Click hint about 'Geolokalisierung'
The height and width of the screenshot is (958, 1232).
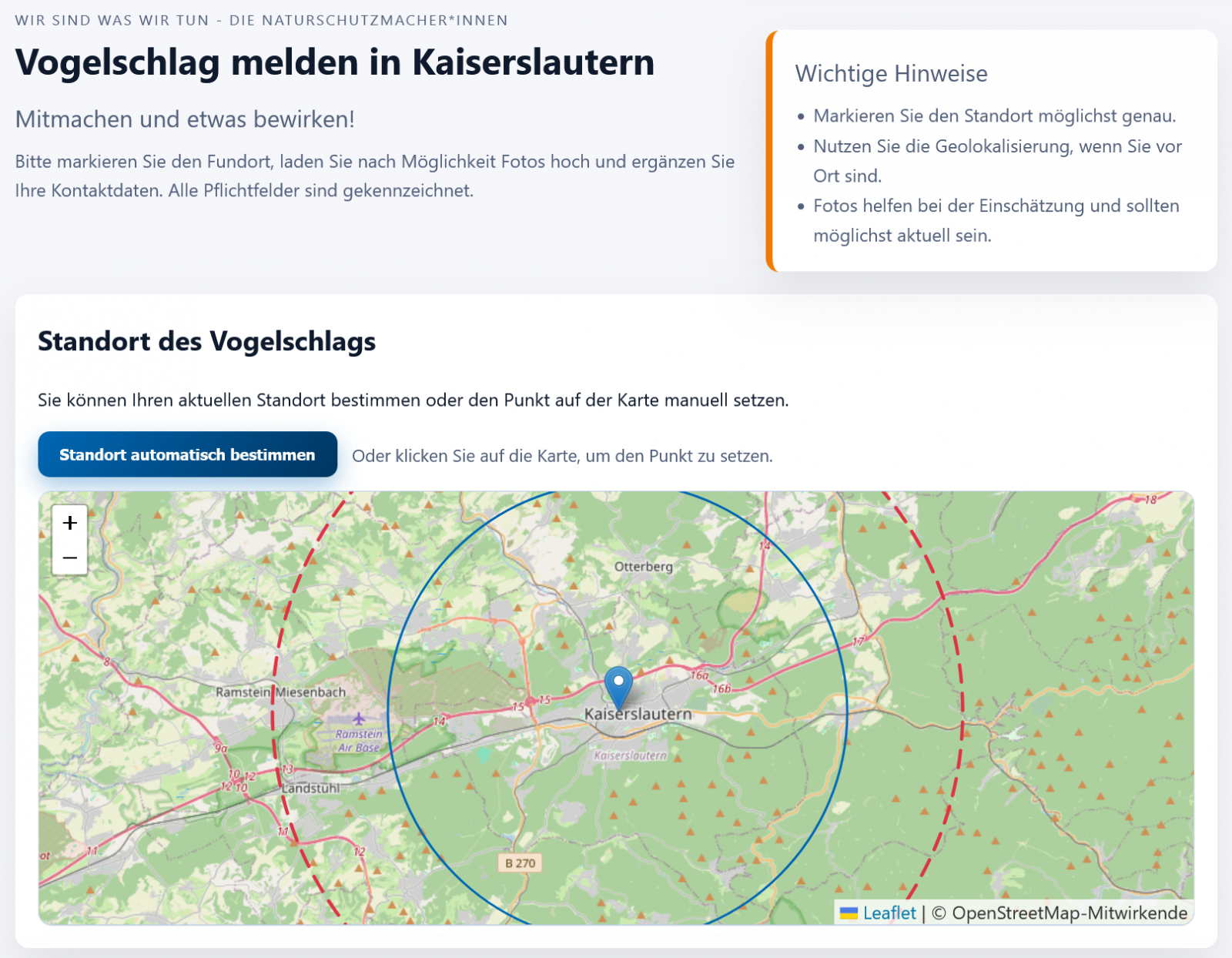click(997, 161)
